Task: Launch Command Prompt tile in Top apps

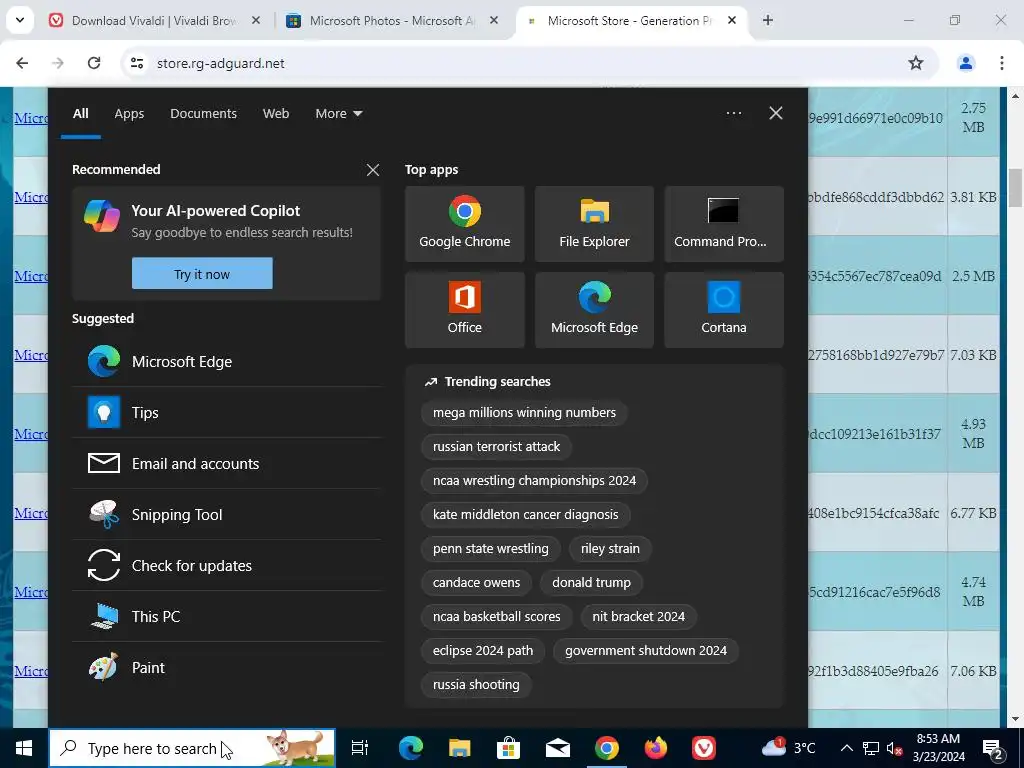Action: pyautogui.click(x=724, y=223)
